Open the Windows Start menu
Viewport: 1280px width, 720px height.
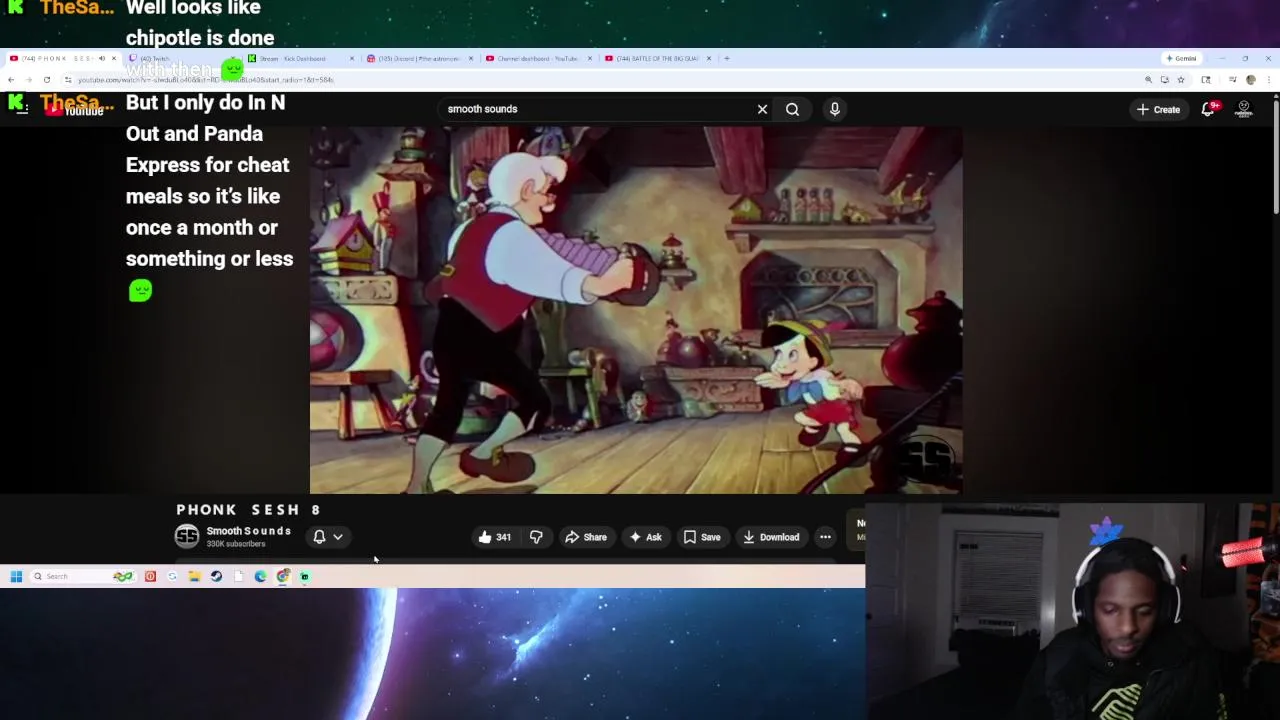click(16, 576)
